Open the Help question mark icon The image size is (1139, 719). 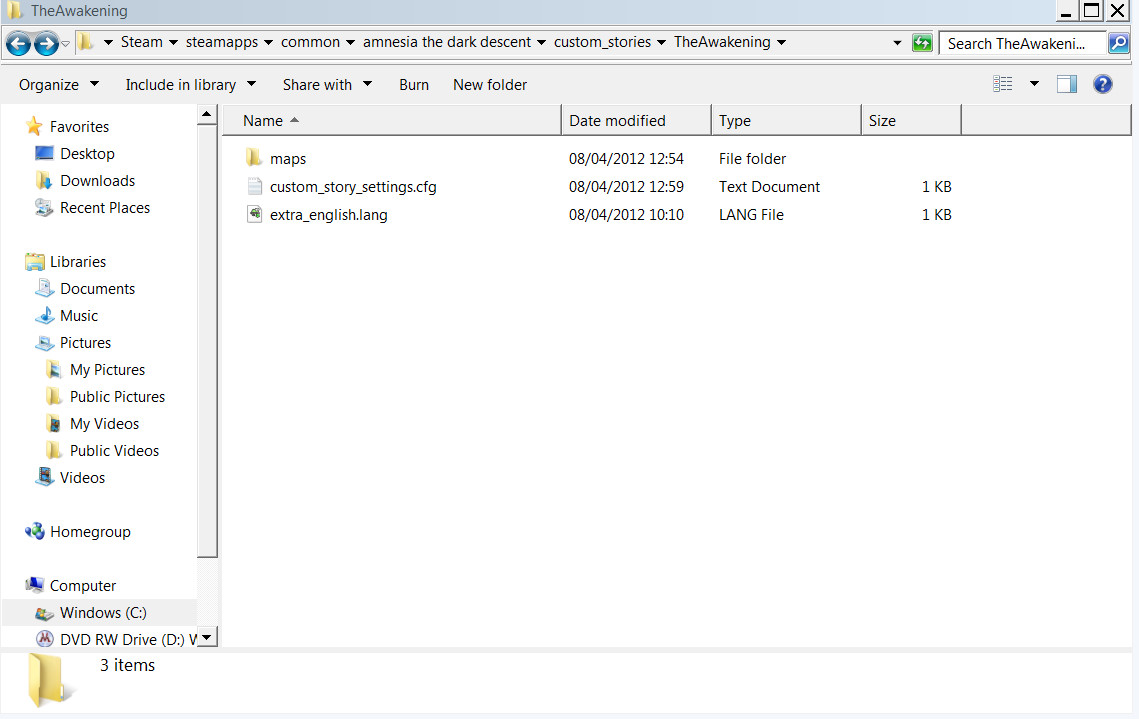tap(1102, 84)
